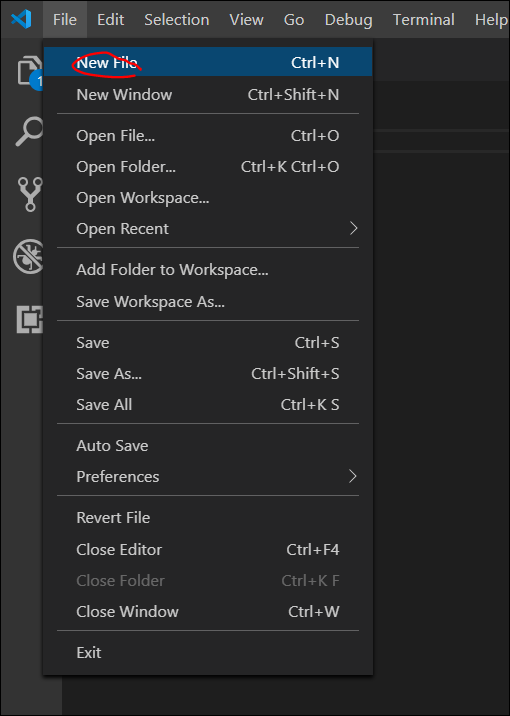Open the Debug menu

[348, 20]
